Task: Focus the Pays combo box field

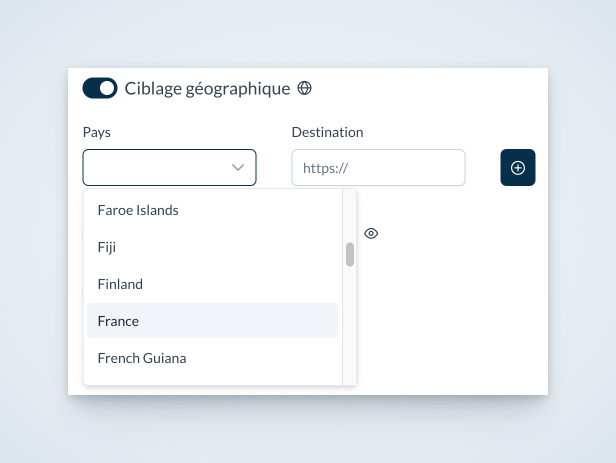Action: pos(169,167)
